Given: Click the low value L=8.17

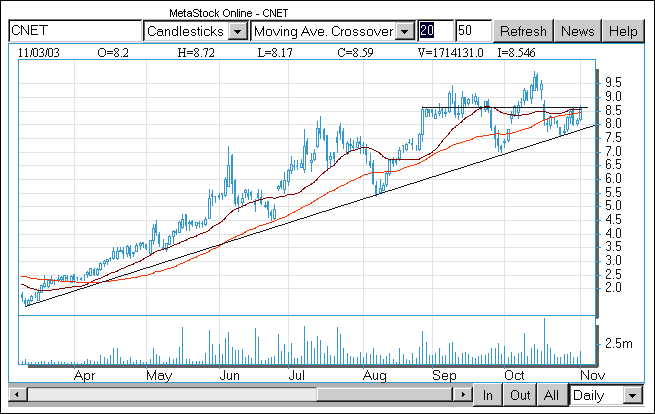Looking at the screenshot, I should [x=275, y=53].
